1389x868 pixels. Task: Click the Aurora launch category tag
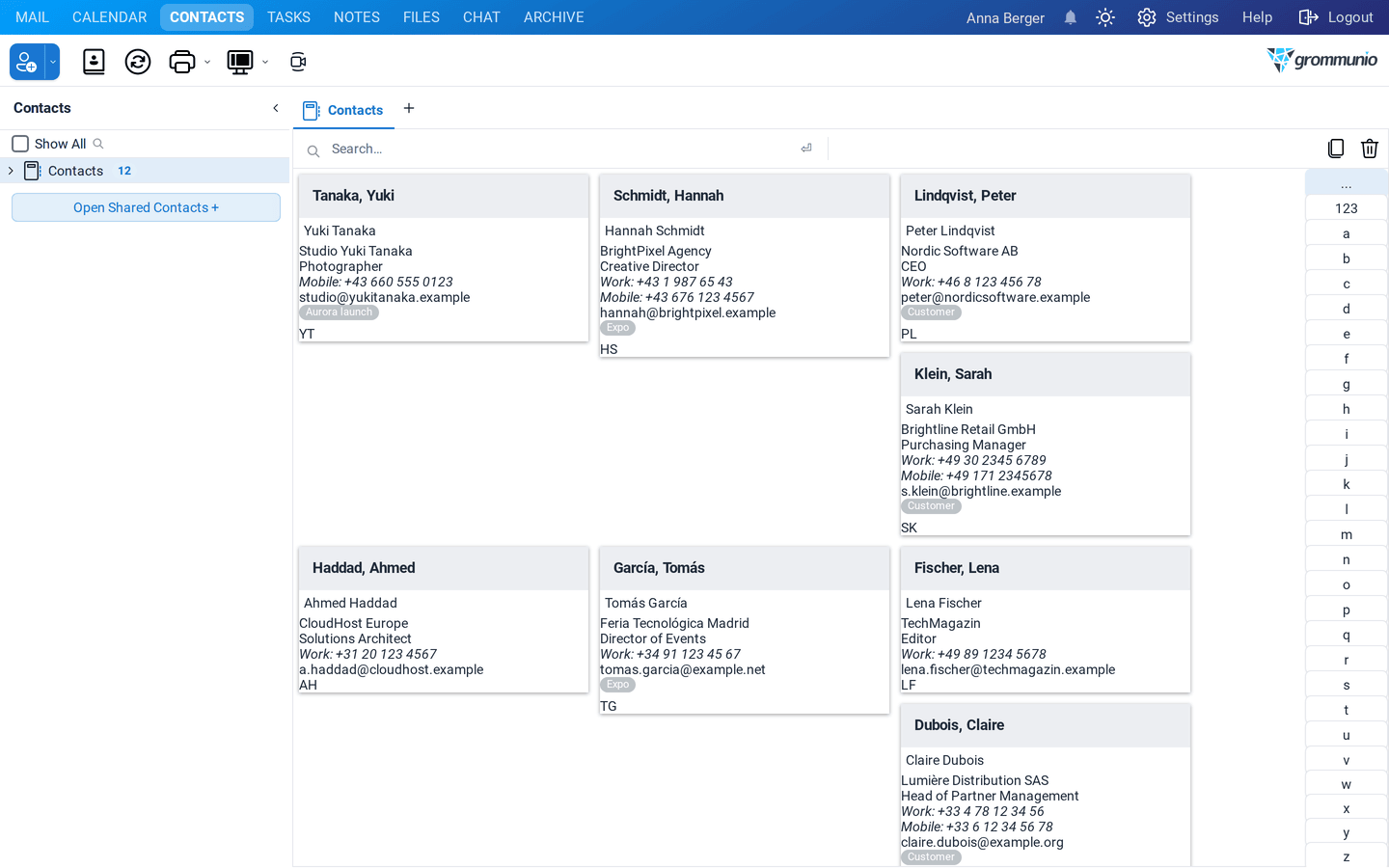coord(339,312)
